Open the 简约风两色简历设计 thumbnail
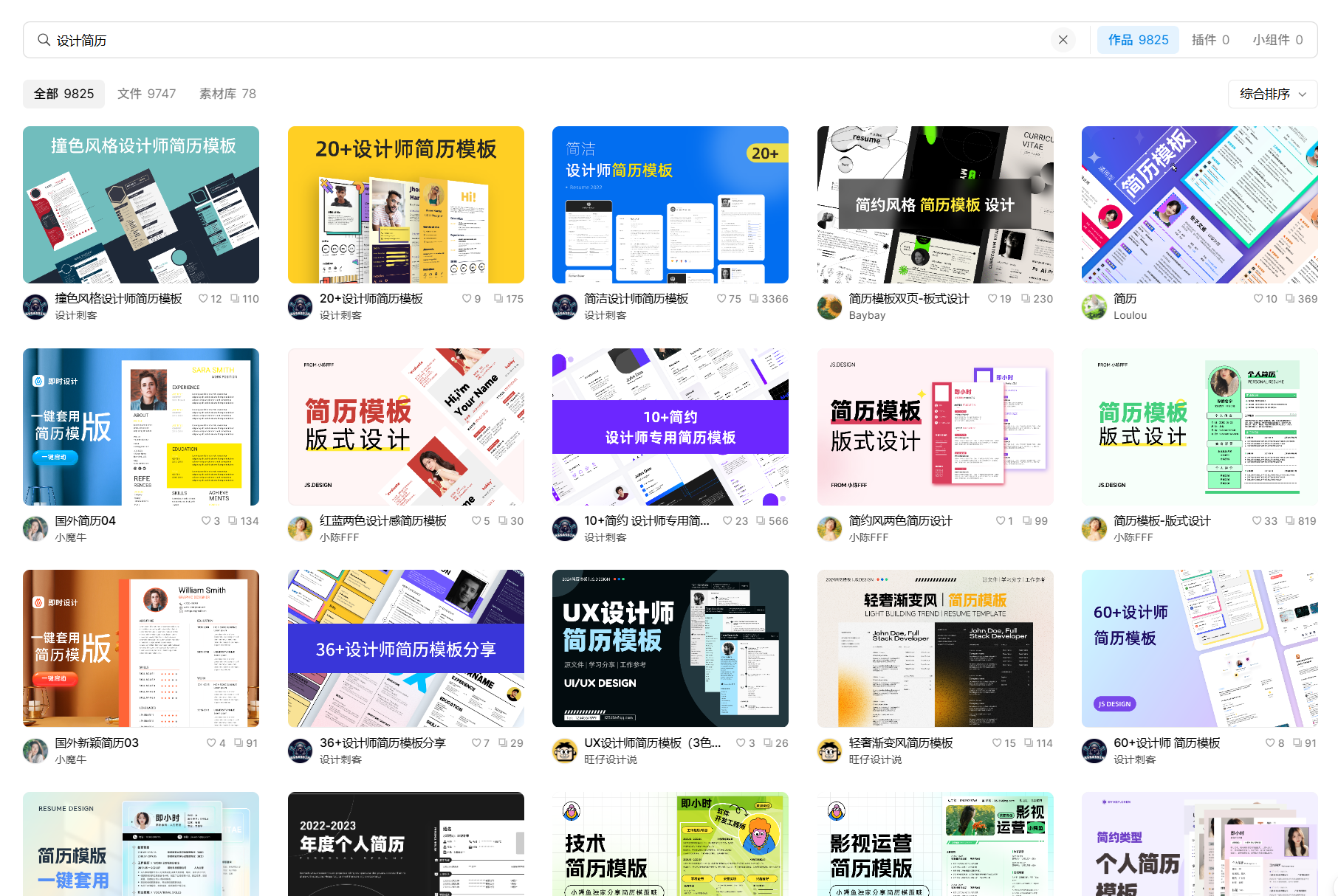Image resolution: width=1338 pixels, height=896 pixels. pyautogui.click(x=936, y=427)
